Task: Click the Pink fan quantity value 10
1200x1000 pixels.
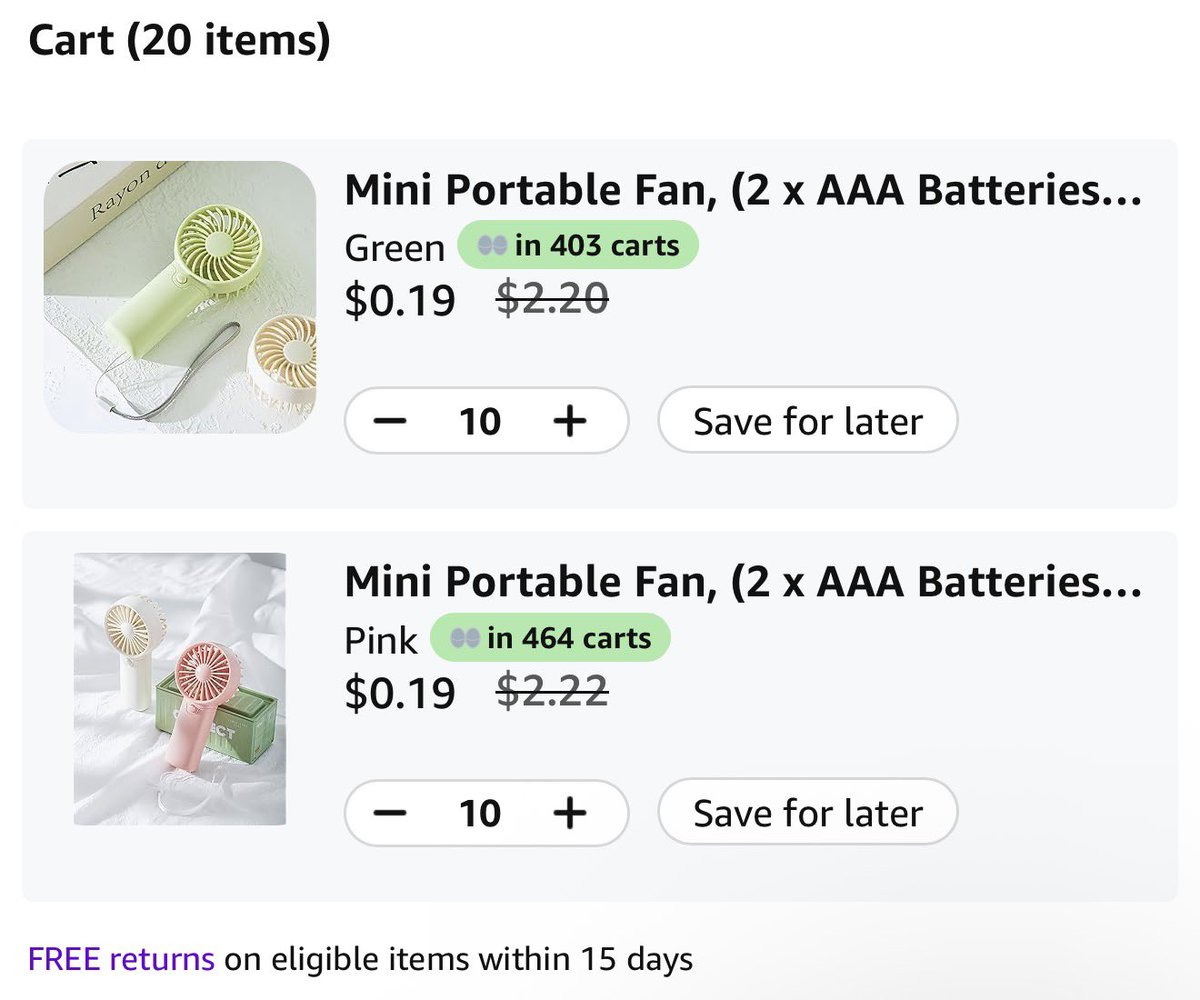Action: [x=480, y=813]
